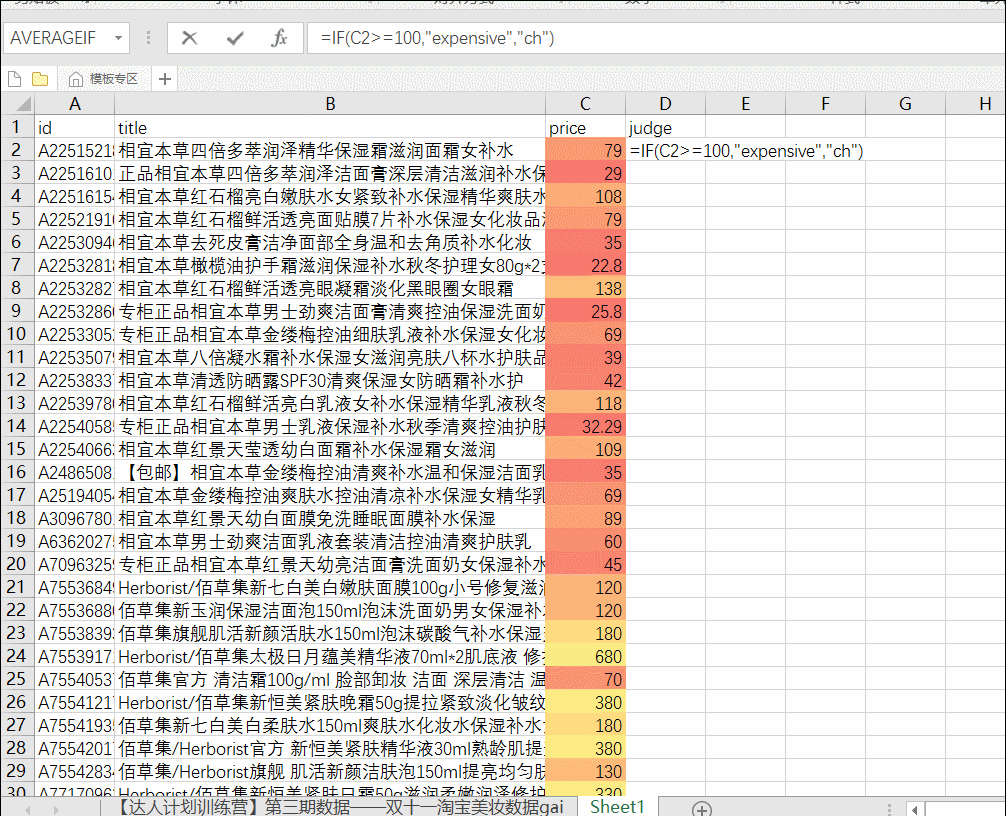Switch to the 双十一淘宝美妆数据 sheet tab
The image size is (1006, 816).
pyautogui.click(x=342, y=806)
